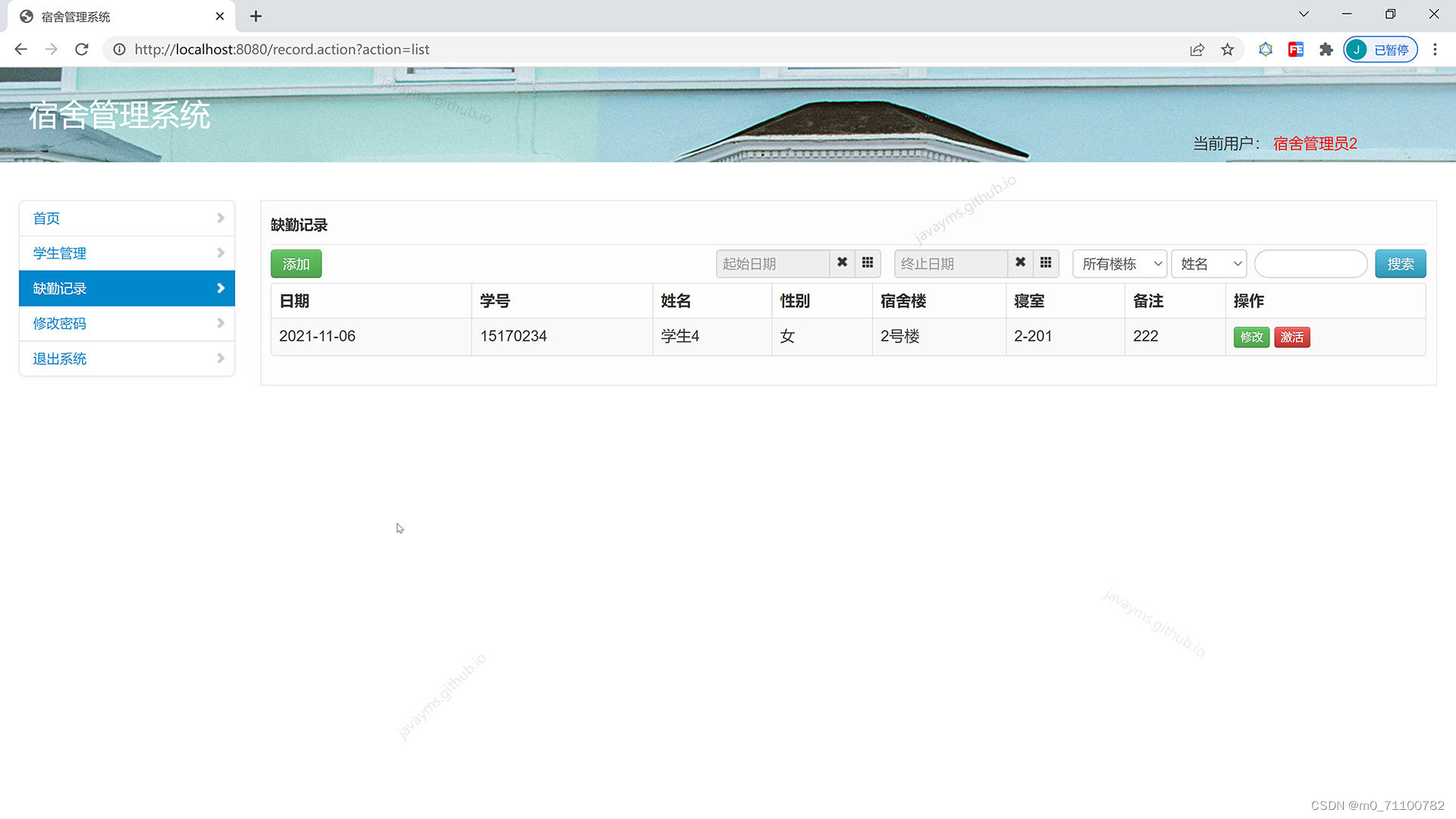Open the 学生管理 sidebar menu item
This screenshot has height=819, width=1456.
click(127, 253)
